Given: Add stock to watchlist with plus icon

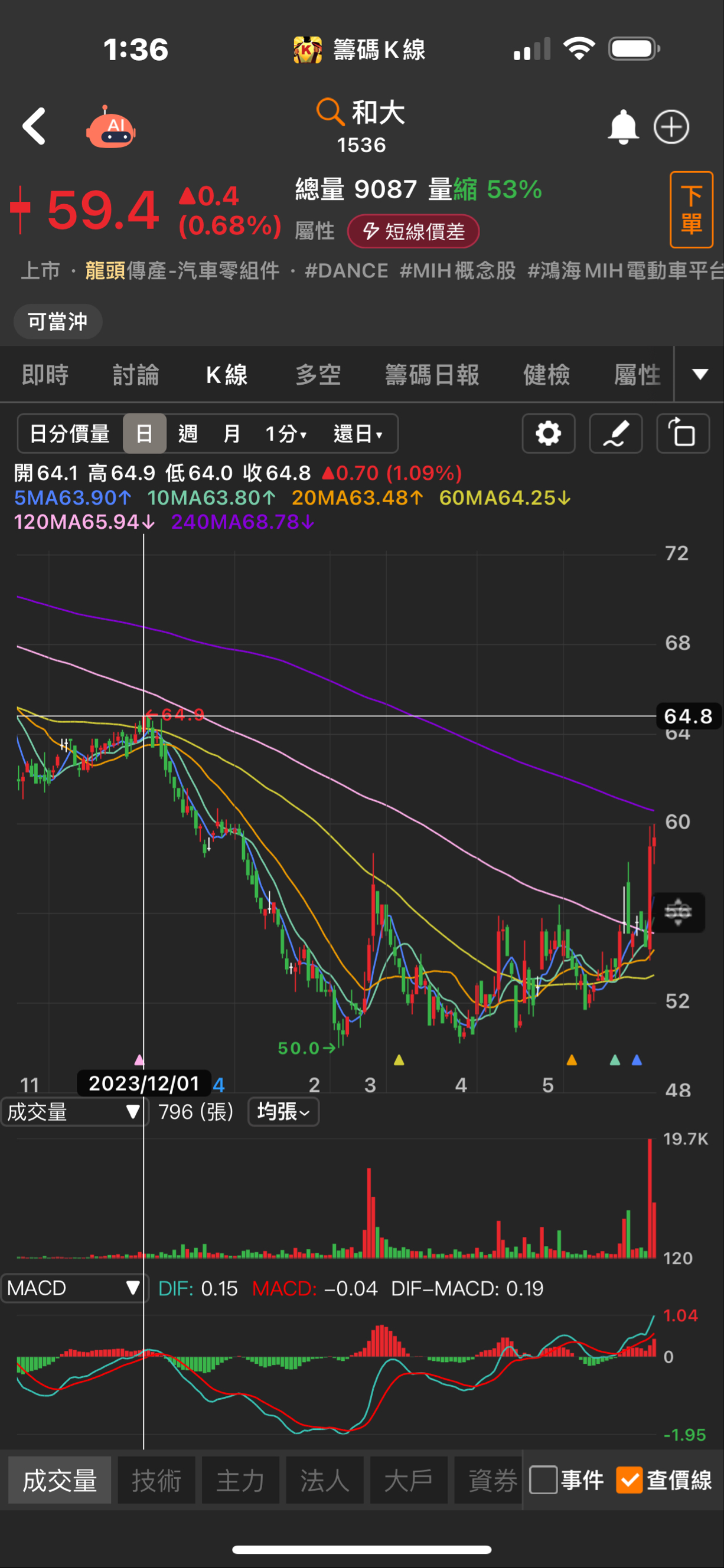Looking at the screenshot, I should coord(671,127).
